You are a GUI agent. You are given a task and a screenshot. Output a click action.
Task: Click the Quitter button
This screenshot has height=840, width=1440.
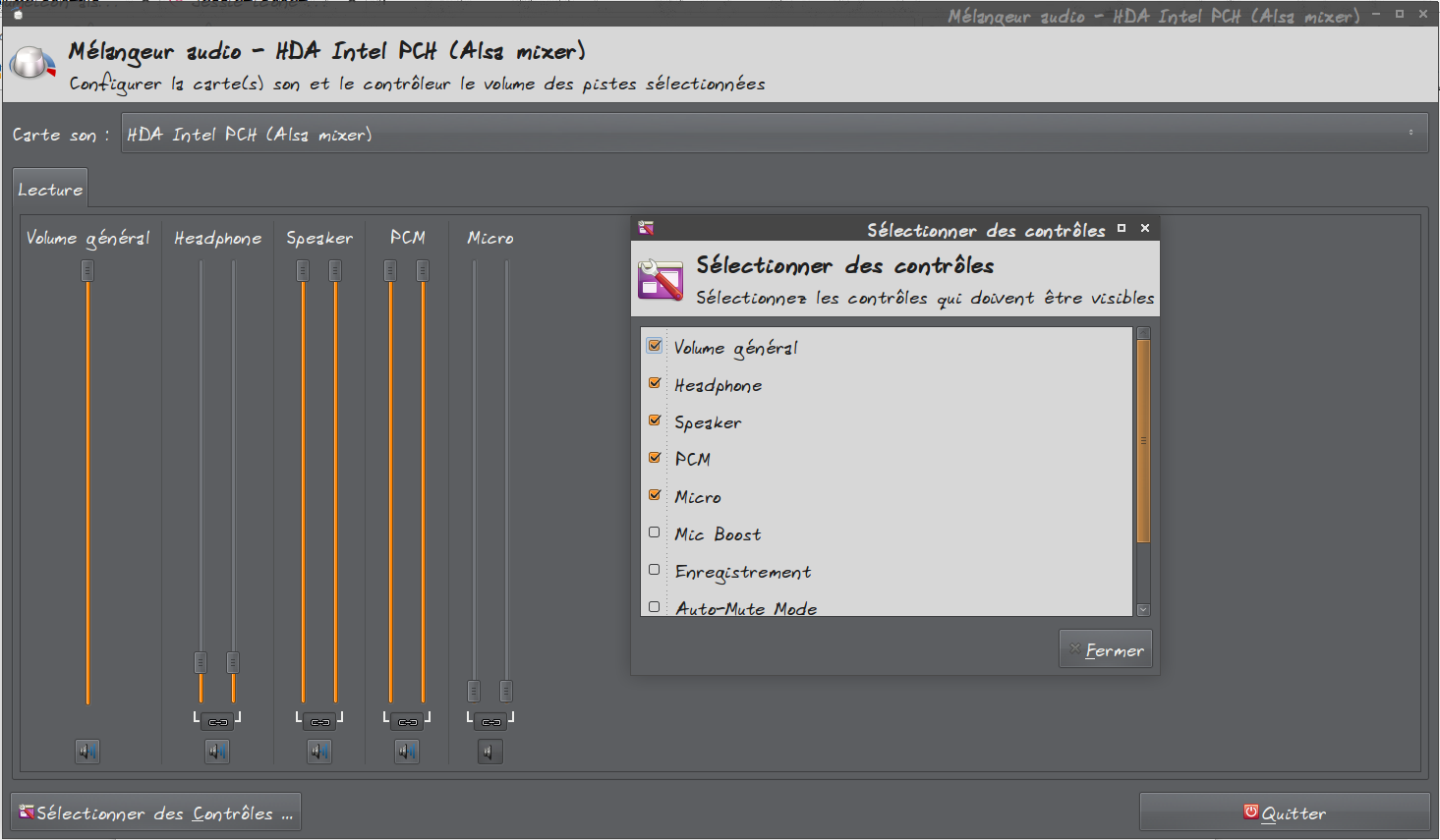pos(1285,812)
